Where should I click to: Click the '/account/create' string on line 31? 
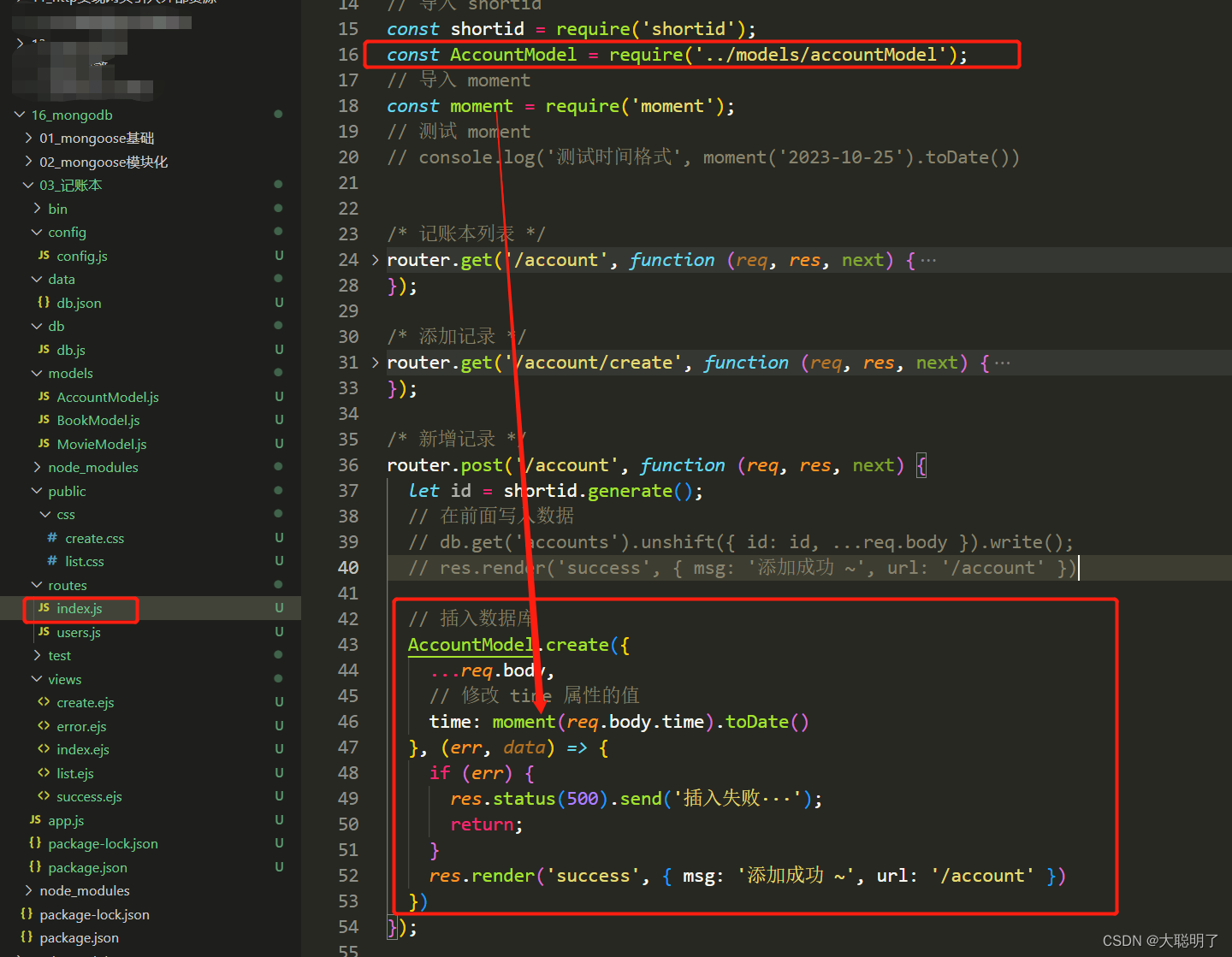(x=594, y=363)
